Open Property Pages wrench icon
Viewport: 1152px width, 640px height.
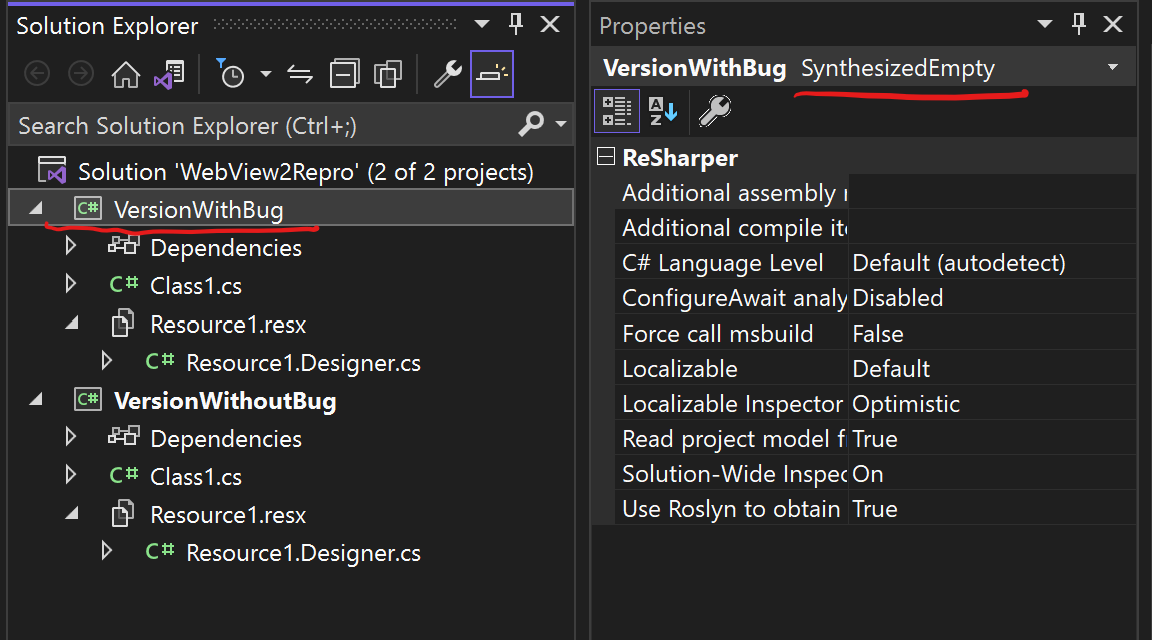pyautogui.click(x=714, y=111)
